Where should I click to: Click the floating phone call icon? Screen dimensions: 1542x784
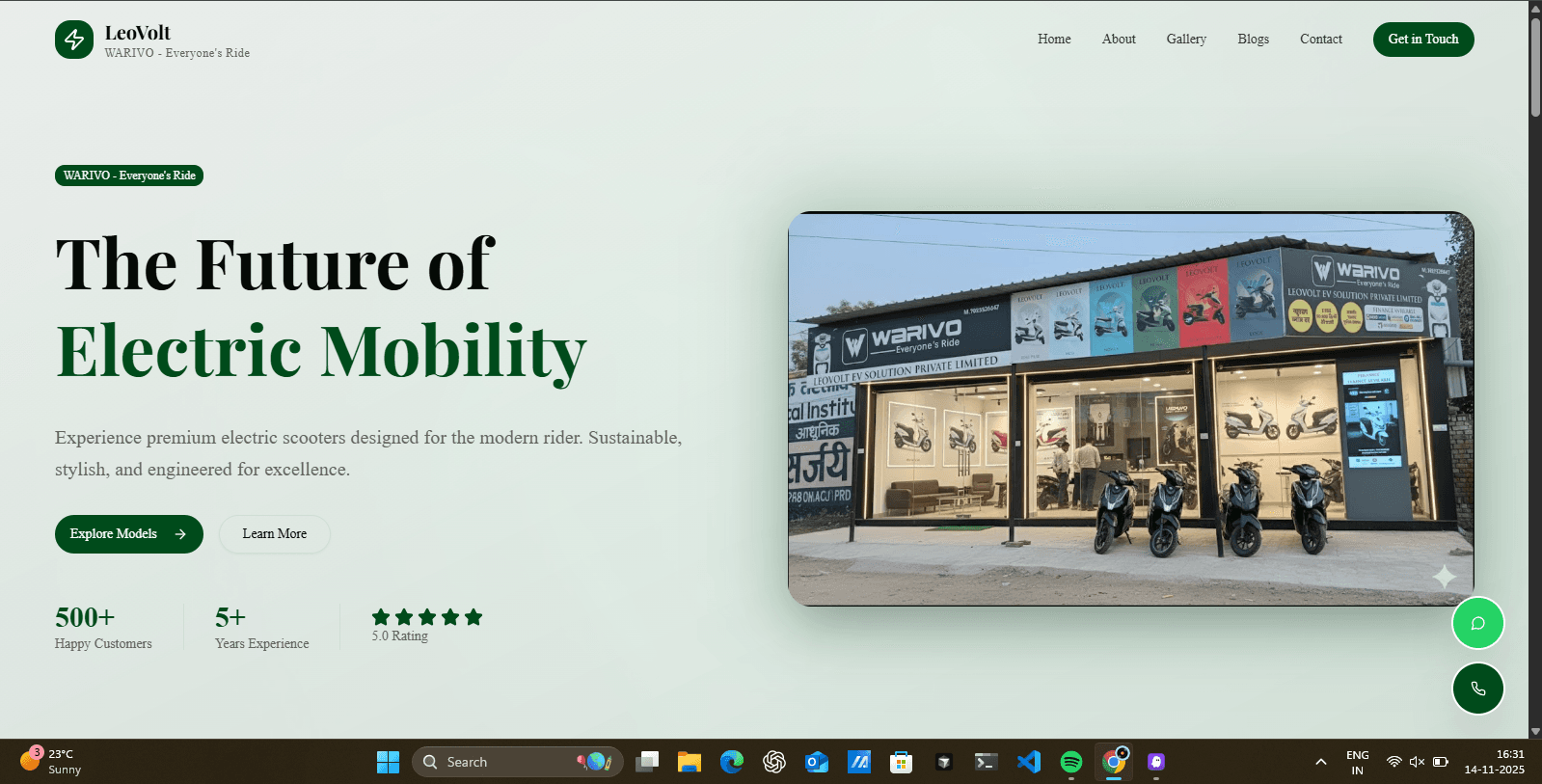pyautogui.click(x=1477, y=689)
